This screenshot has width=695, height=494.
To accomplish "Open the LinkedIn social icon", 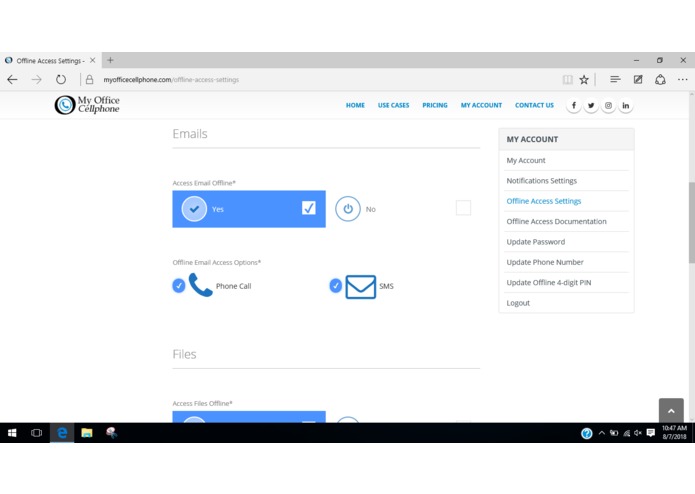I will point(625,105).
